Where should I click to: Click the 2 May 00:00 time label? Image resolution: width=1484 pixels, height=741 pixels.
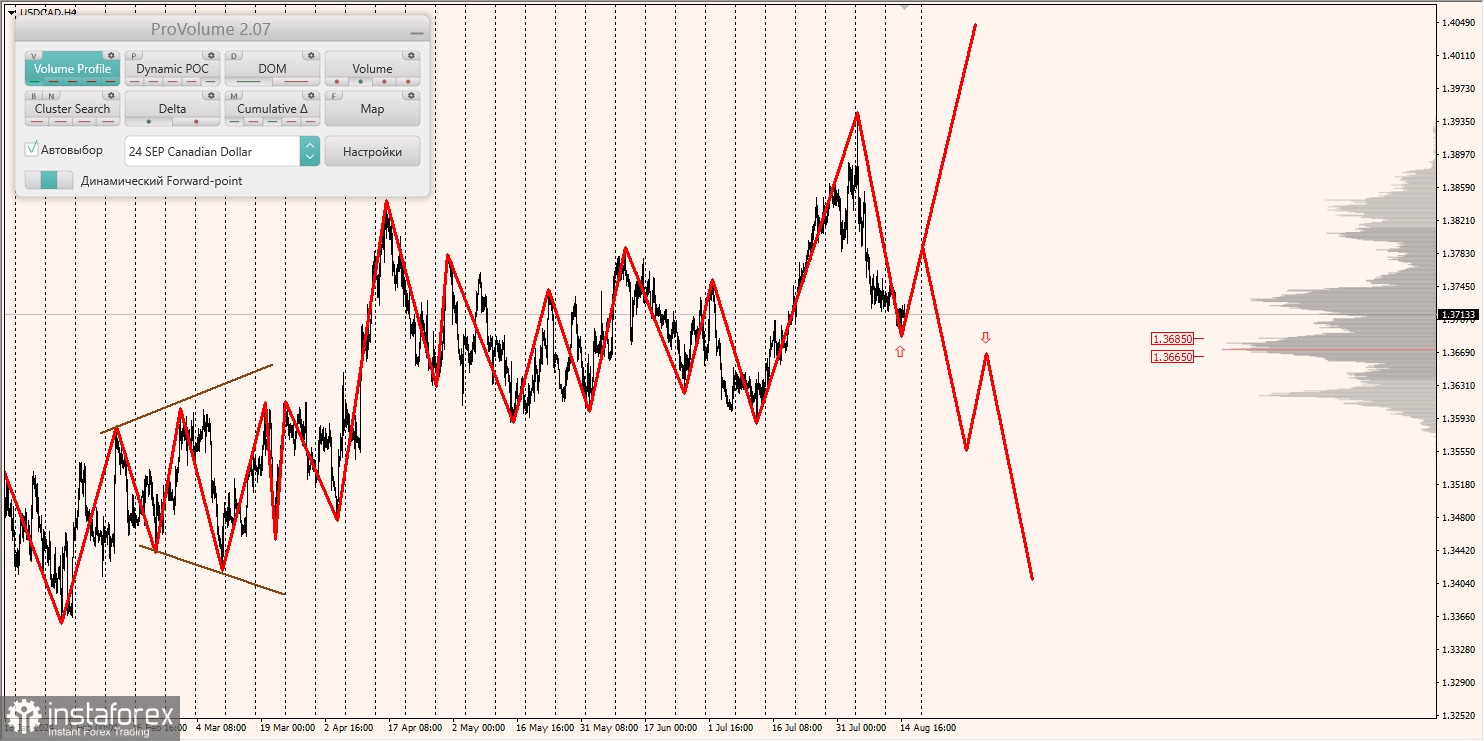pyautogui.click(x=478, y=728)
